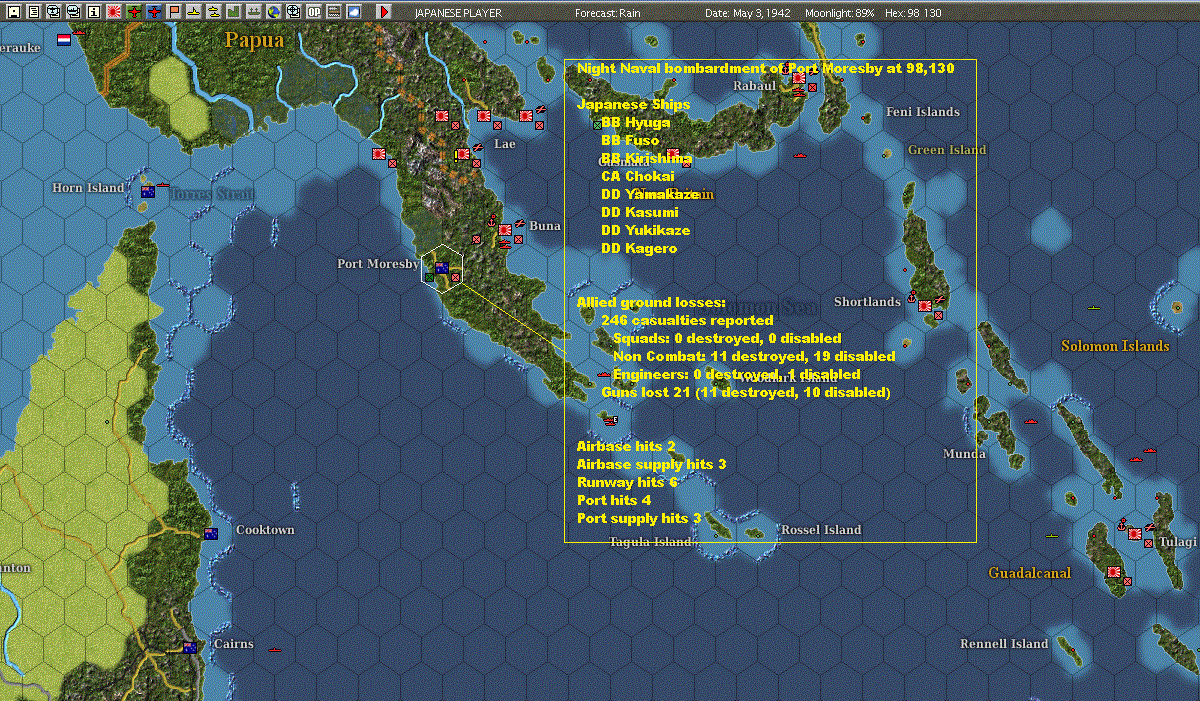This screenshot has width=1200, height=701.
Task: Click the 'Lae' map label
Action: tap(505, 144)
